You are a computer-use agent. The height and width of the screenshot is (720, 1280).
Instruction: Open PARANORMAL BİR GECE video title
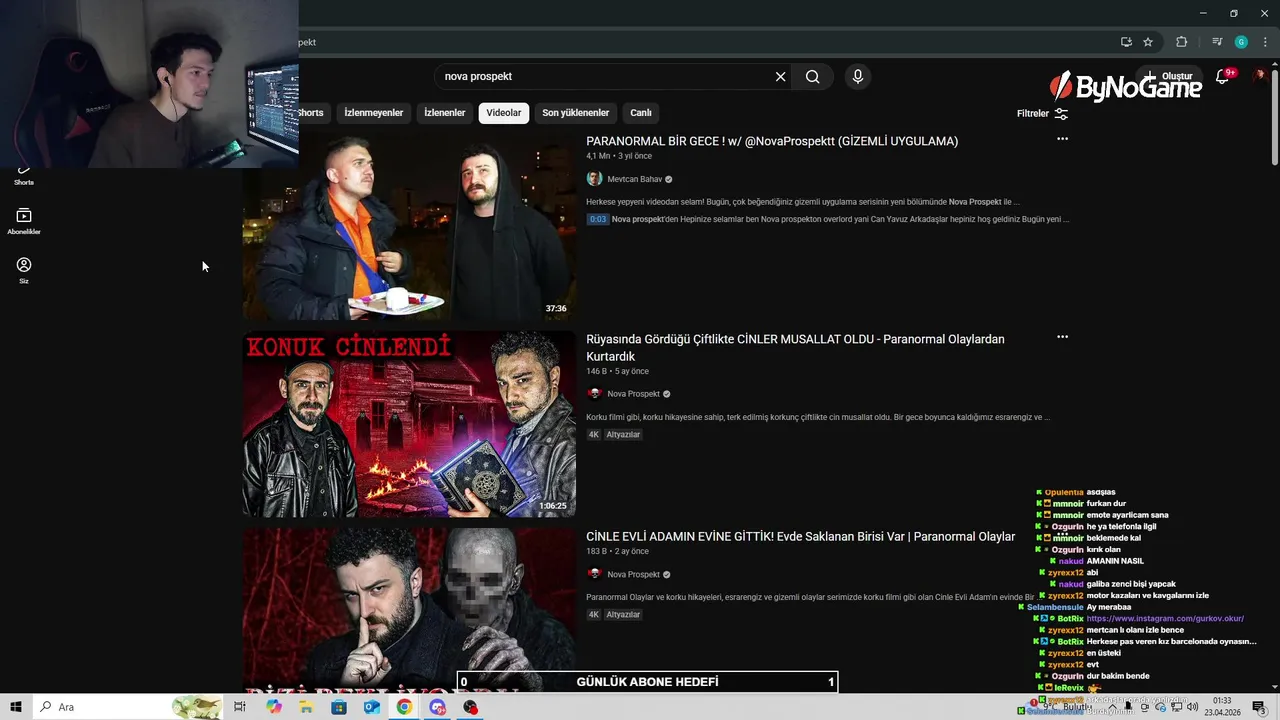coord(772,141)
